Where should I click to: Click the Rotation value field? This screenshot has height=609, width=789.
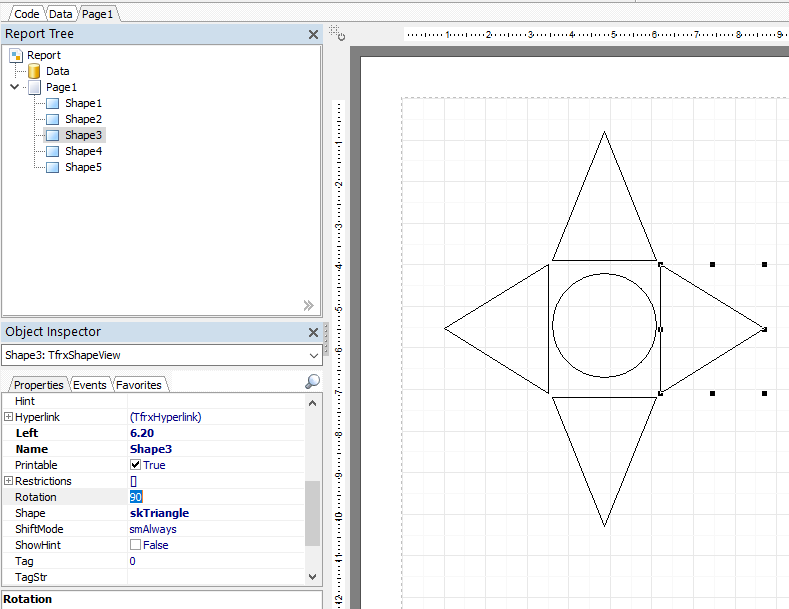tap(216, 497)
